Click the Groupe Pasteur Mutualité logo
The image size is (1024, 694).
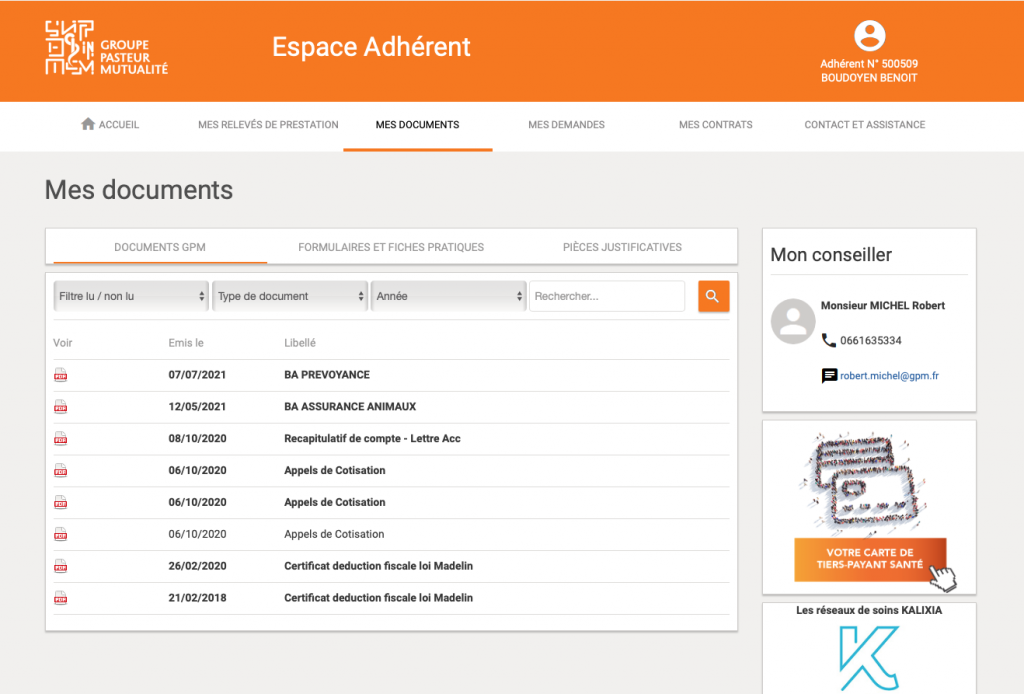[x=107, y=48]
